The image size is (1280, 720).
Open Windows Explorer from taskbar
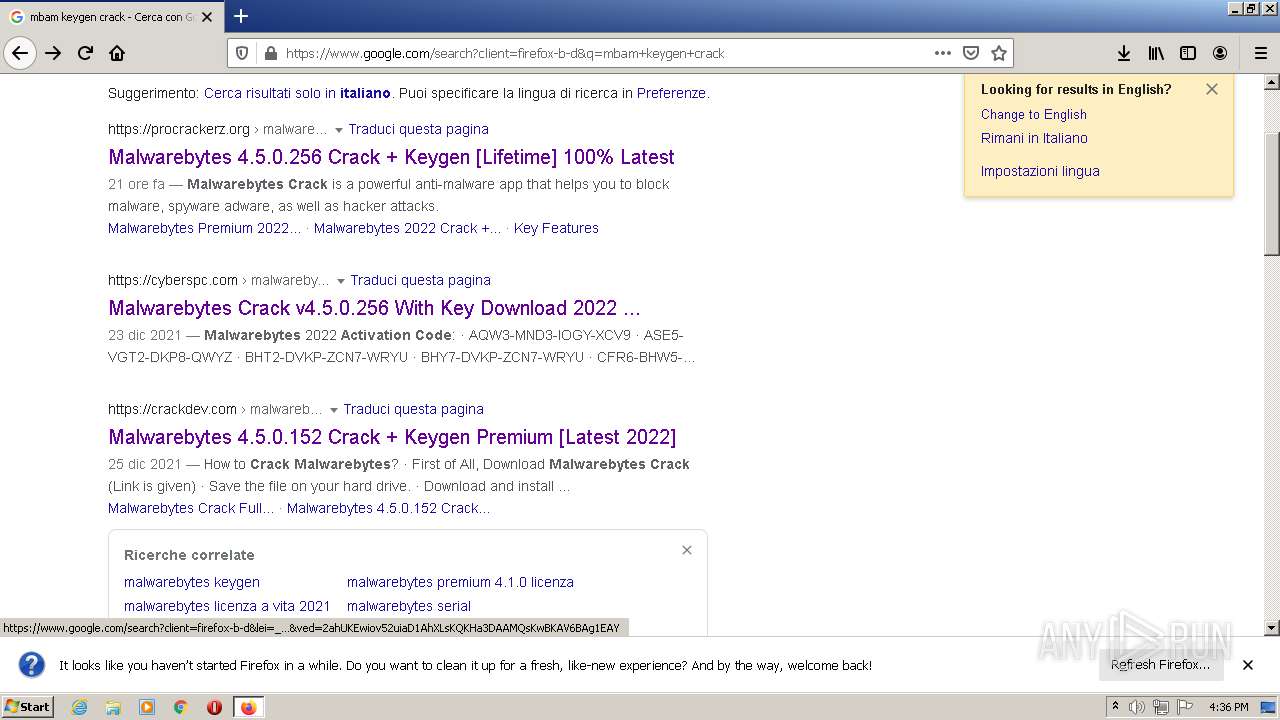coord(113,707)
